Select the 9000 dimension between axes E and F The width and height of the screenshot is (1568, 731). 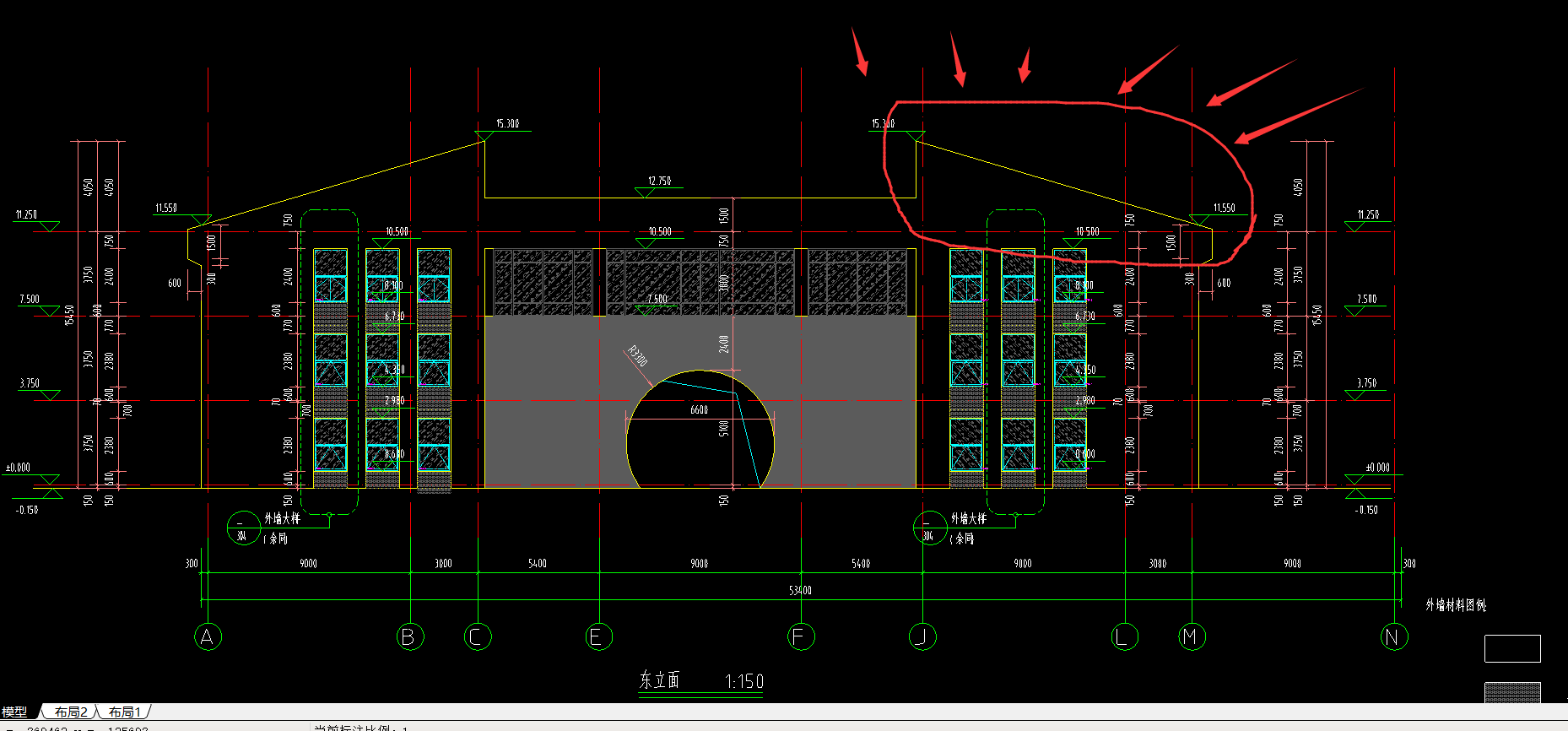click(699, 563)
